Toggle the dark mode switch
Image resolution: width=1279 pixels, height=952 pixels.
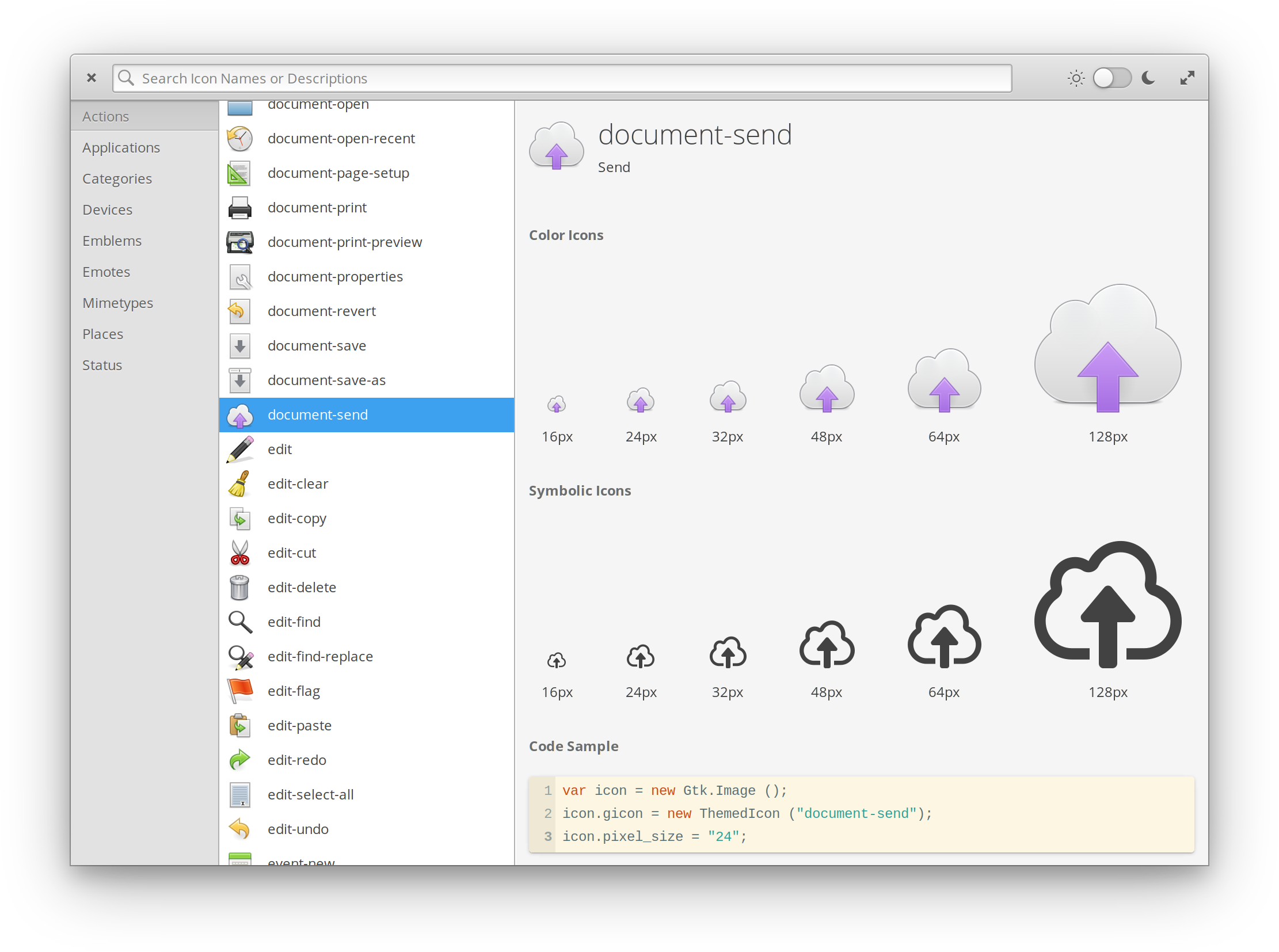click(x=1112, y=78)
